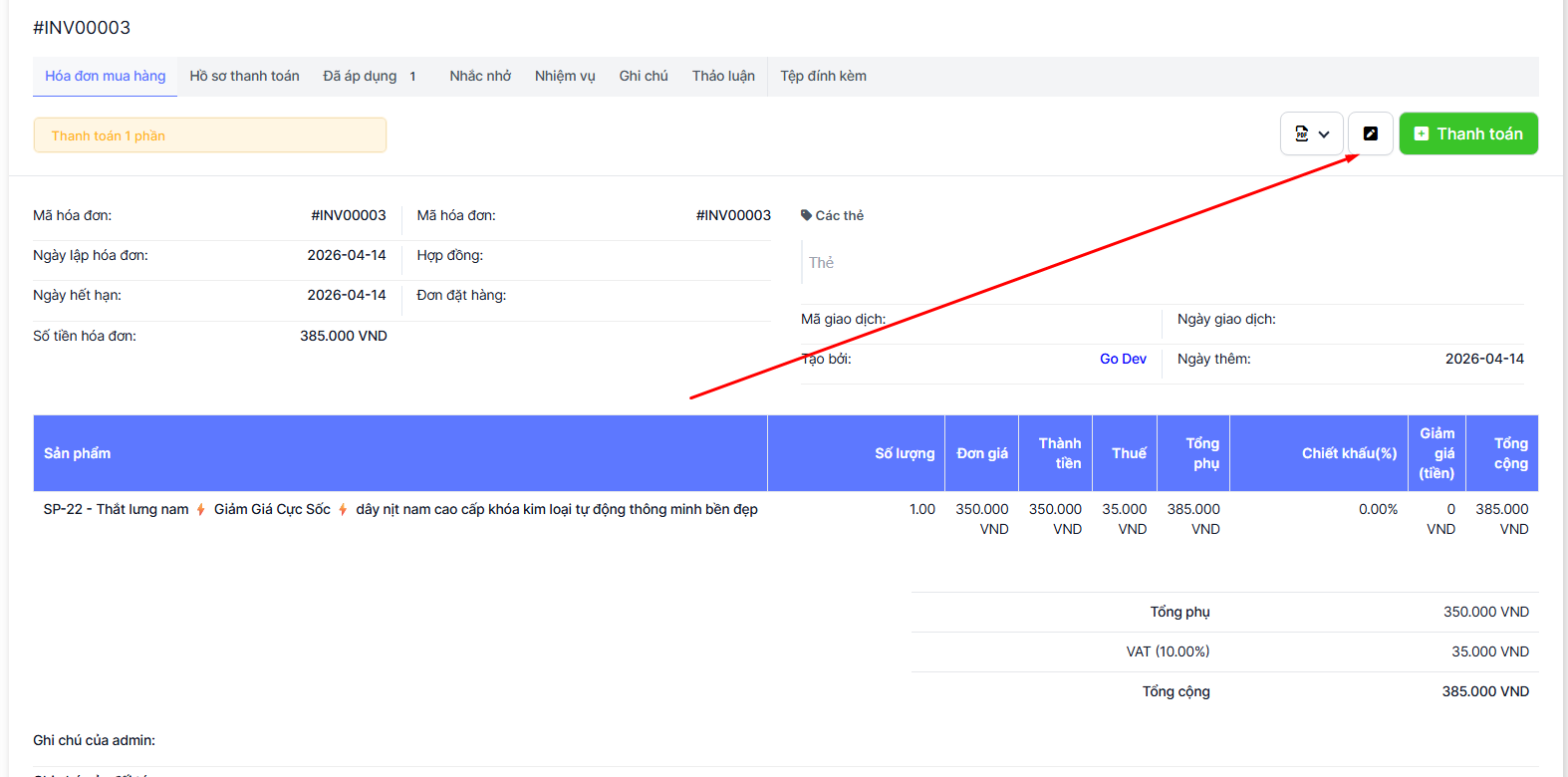Screen dimensions: 1568x777
Task: Click the Đơn giá column header
Action: click(981, 453)
